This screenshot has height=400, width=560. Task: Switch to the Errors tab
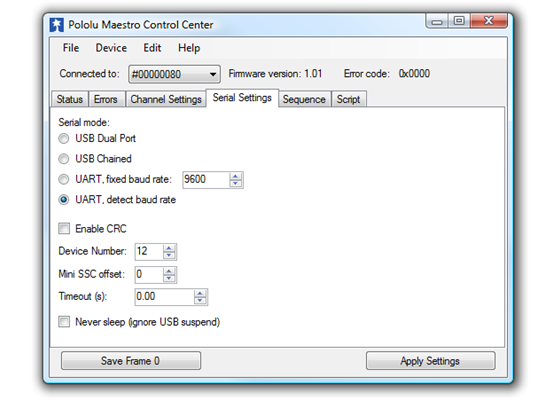pyautogui.click(x=106, y=99)
